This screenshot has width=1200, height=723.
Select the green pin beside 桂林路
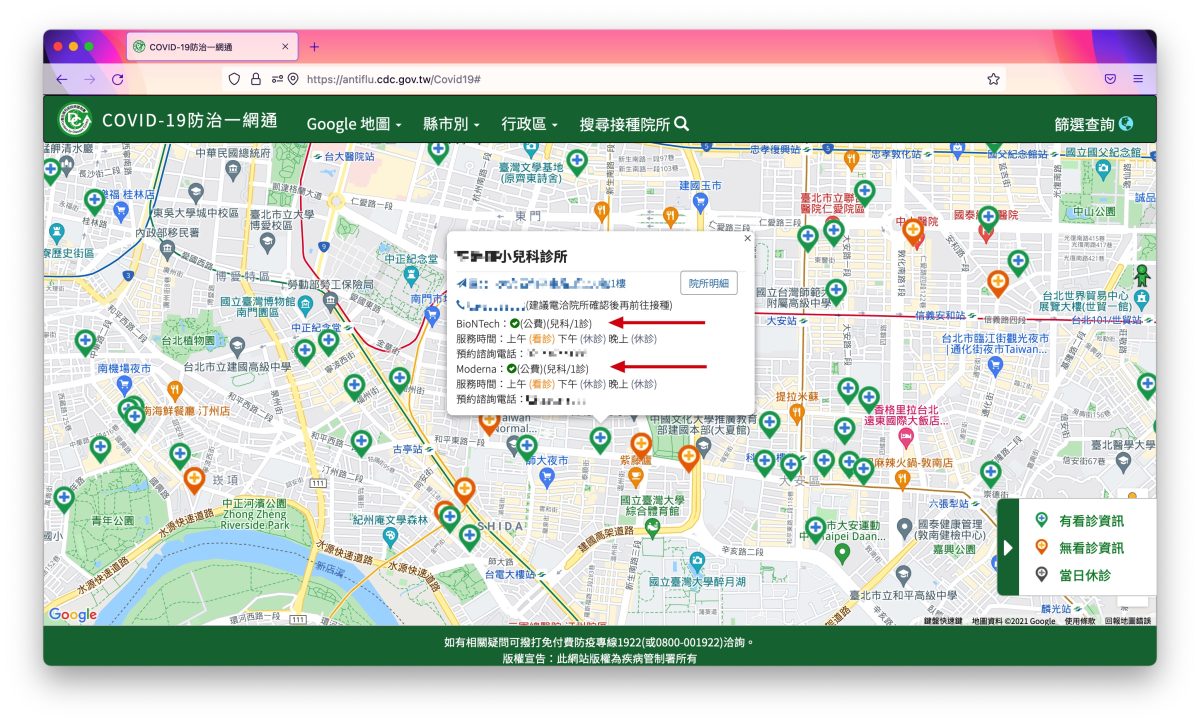point(95,201)
